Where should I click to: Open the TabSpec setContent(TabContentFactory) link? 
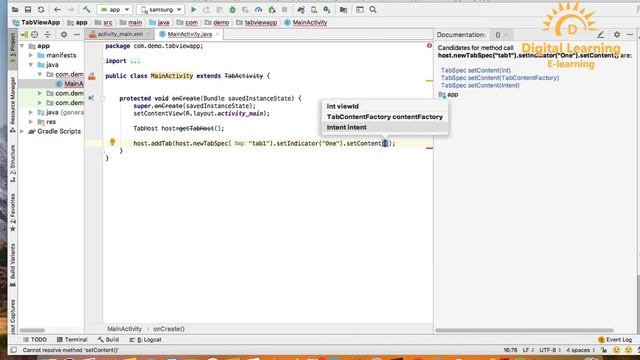pos(500,78)
